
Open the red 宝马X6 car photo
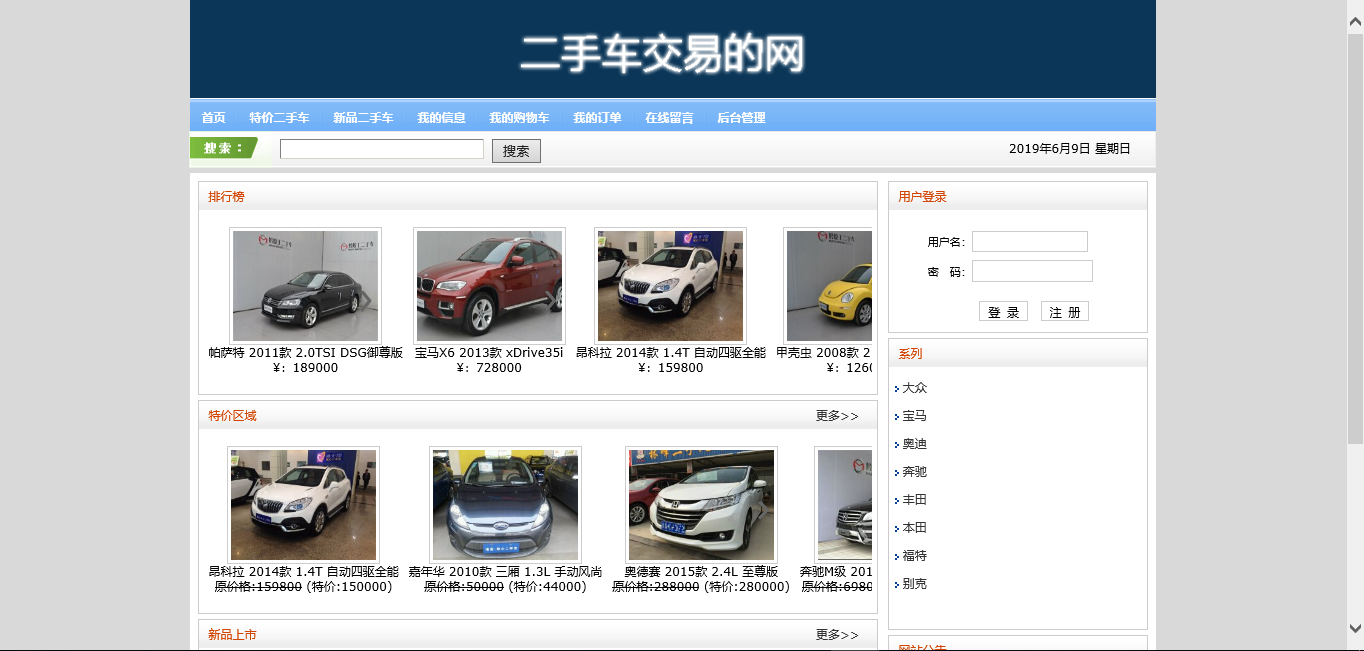click(489, 286)
